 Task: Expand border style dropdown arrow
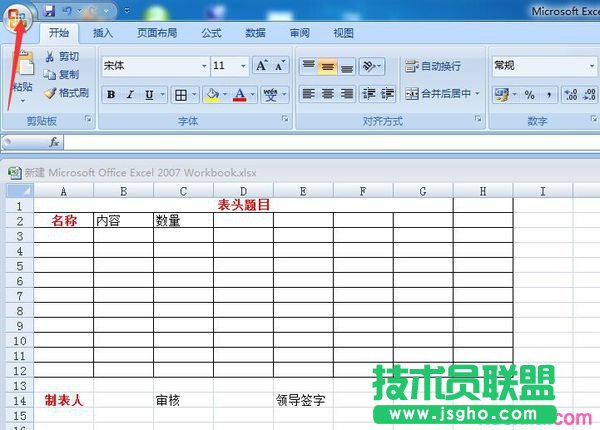194,94
